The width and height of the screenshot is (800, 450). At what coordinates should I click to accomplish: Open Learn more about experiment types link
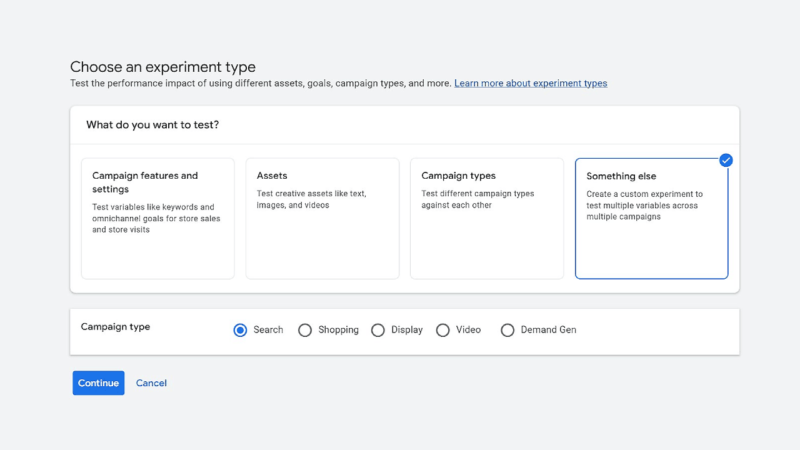[531, 83]
